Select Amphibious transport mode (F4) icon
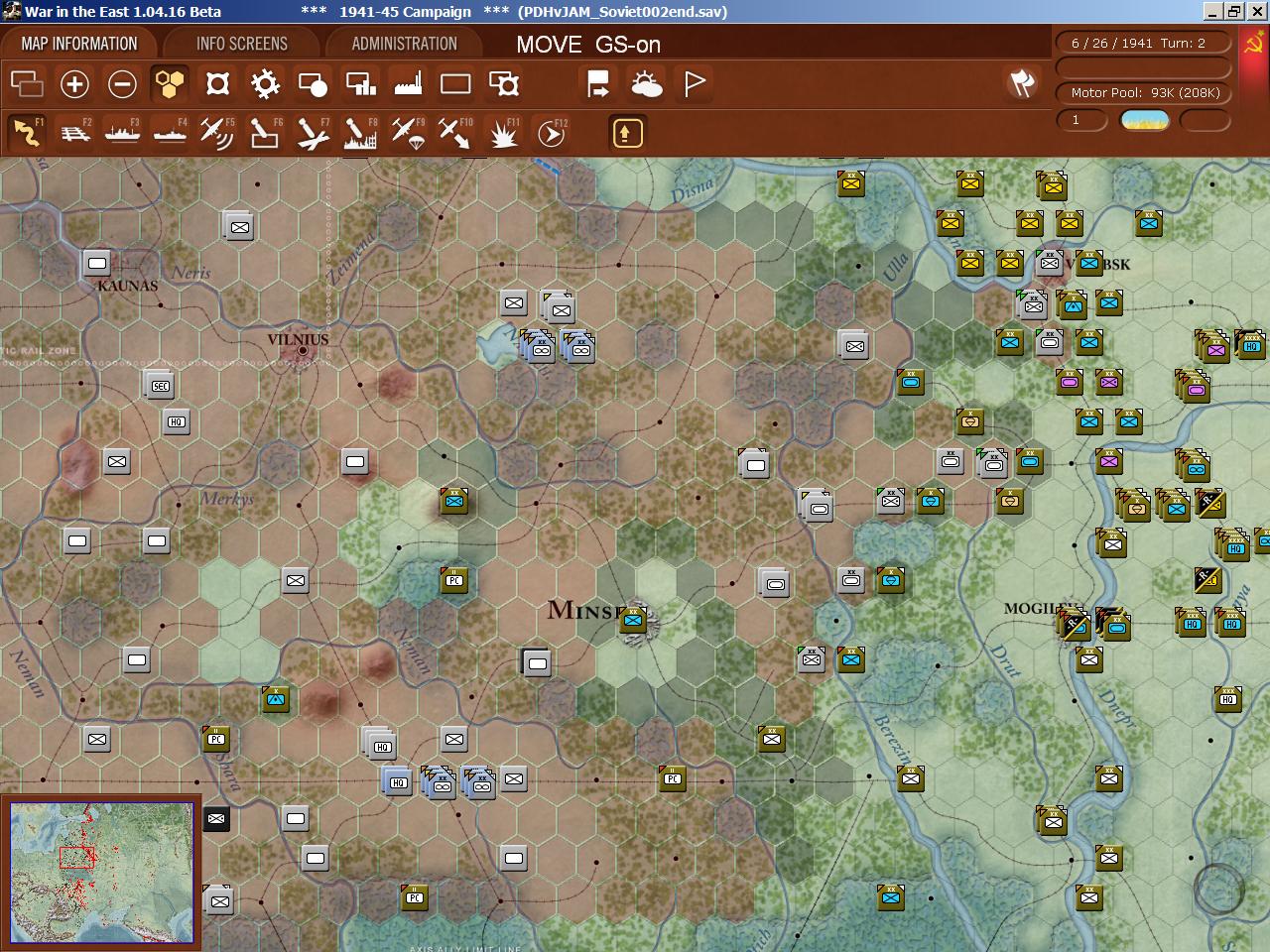Viewport: 1270px width, 952px height. pos(171,133)
